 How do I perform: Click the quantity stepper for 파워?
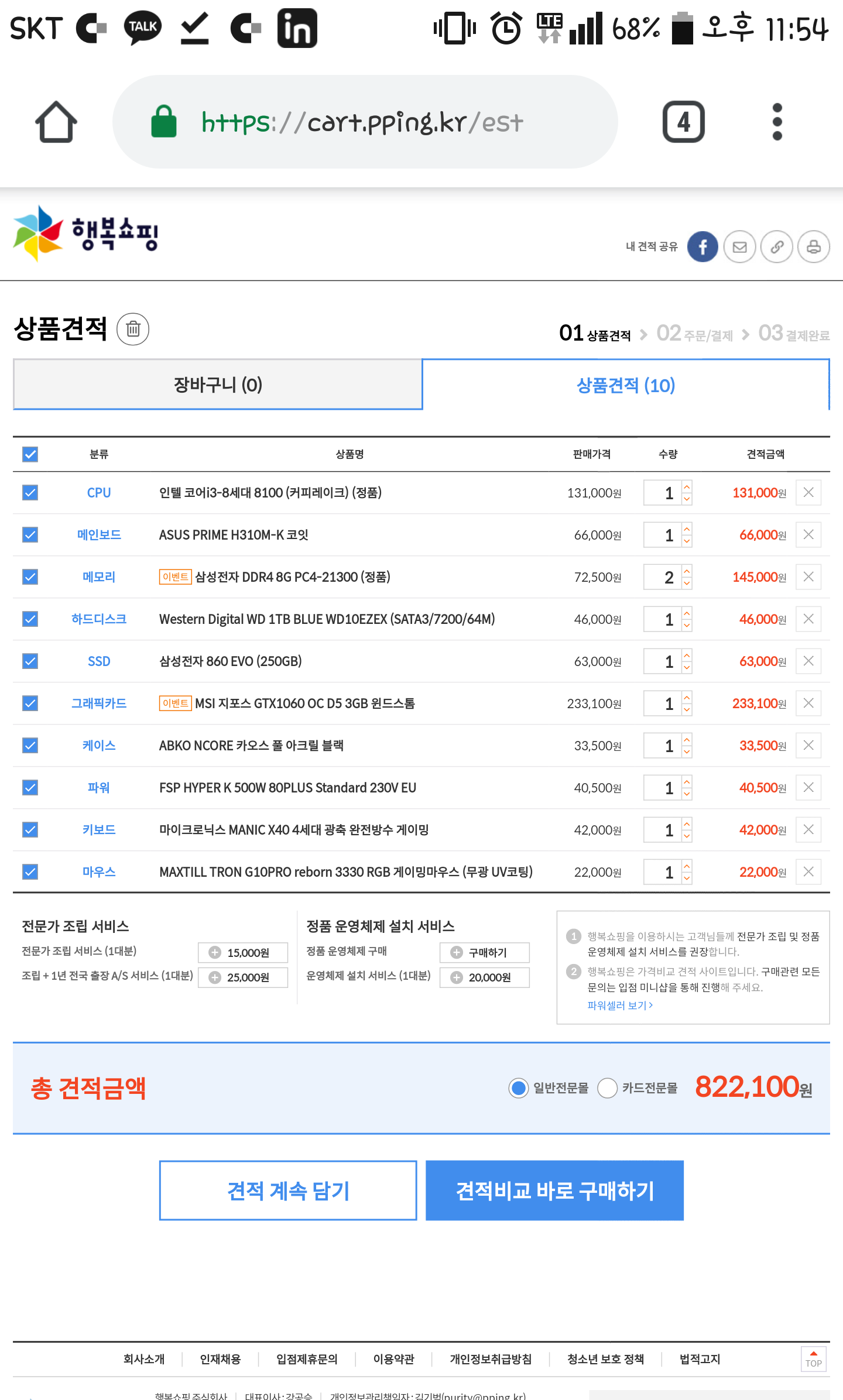pos(687,788)
